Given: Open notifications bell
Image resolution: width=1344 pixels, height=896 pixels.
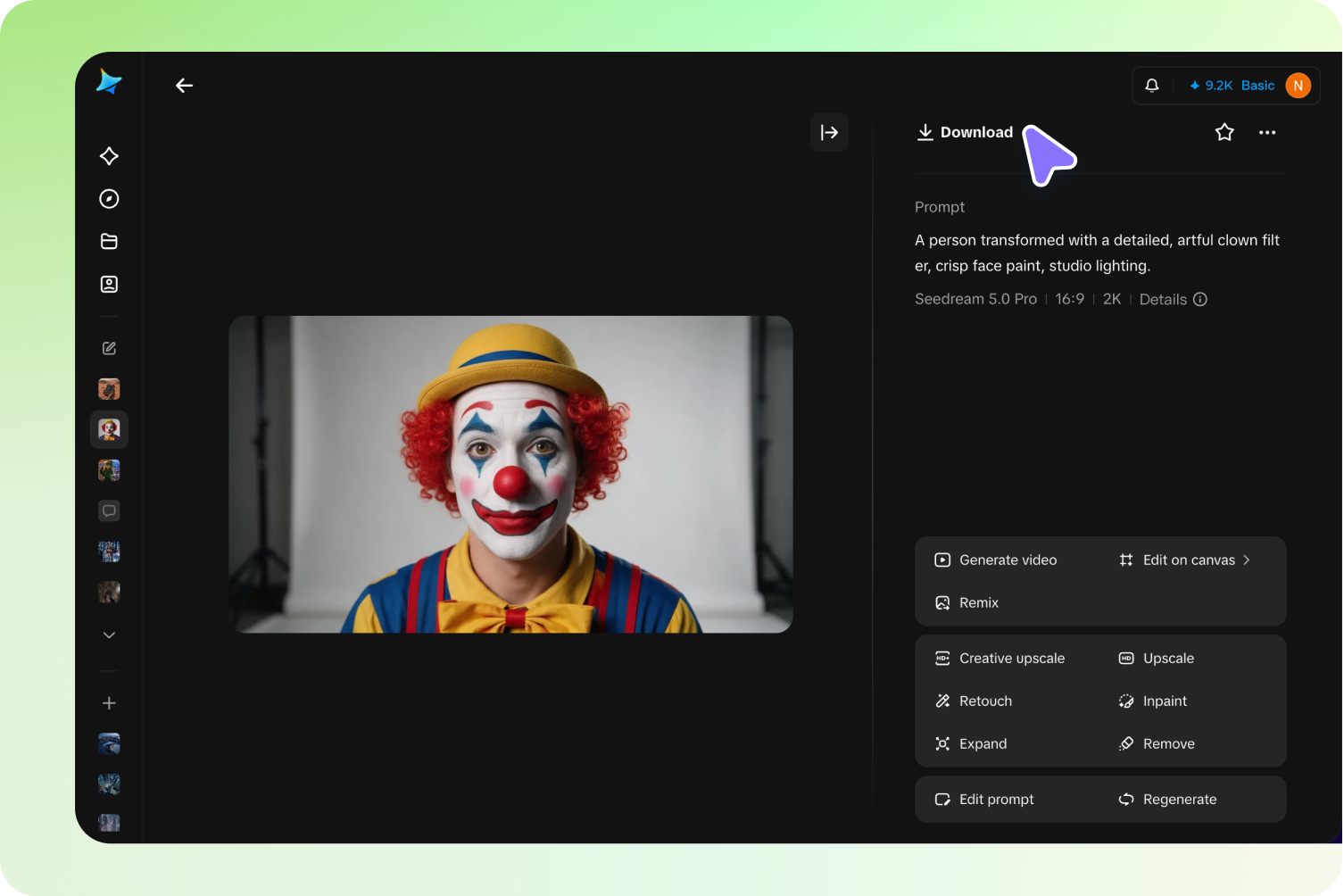Looking at the screenshot, I should coord(1152,86).
